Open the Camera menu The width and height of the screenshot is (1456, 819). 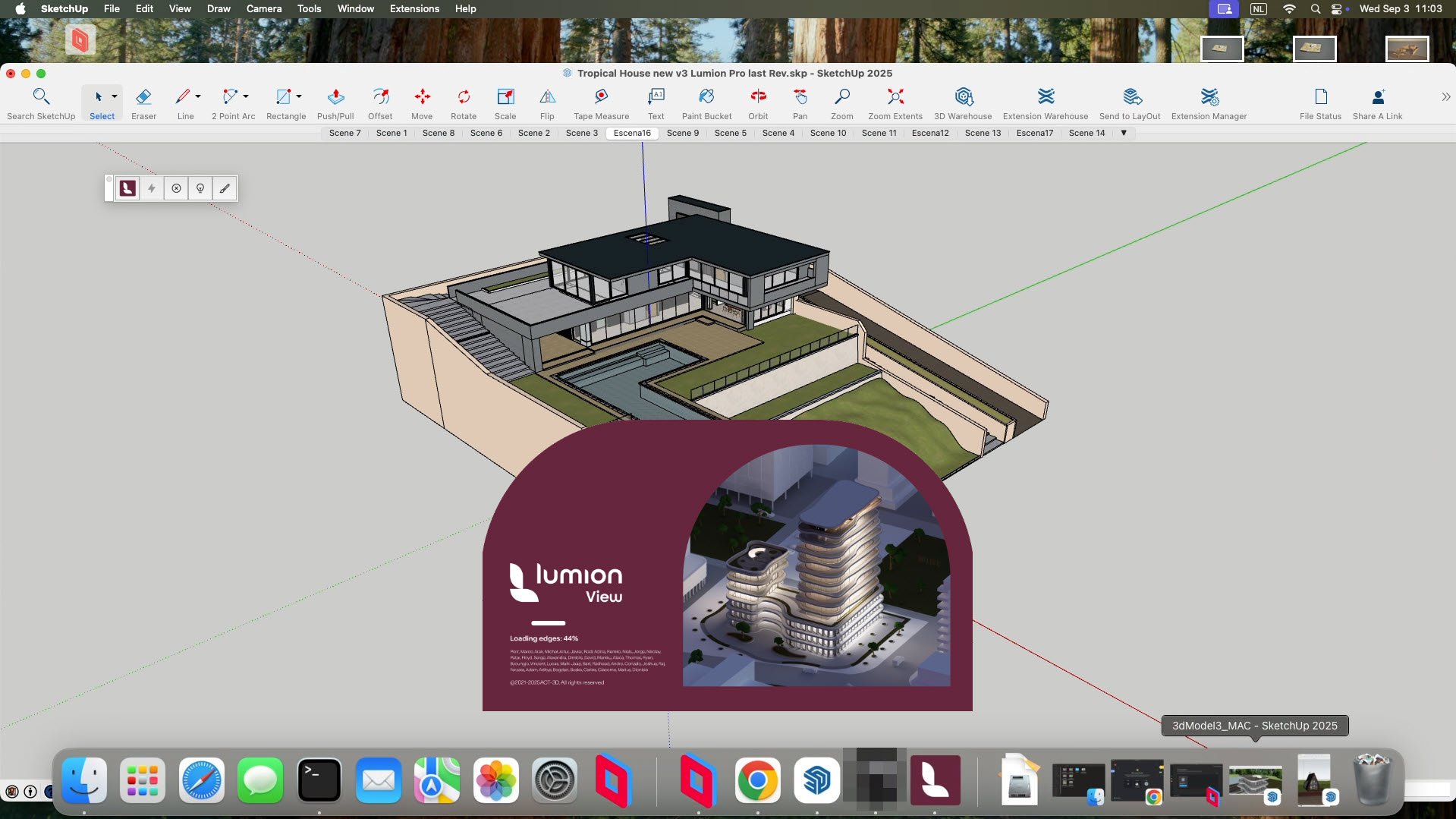[263, 9]
